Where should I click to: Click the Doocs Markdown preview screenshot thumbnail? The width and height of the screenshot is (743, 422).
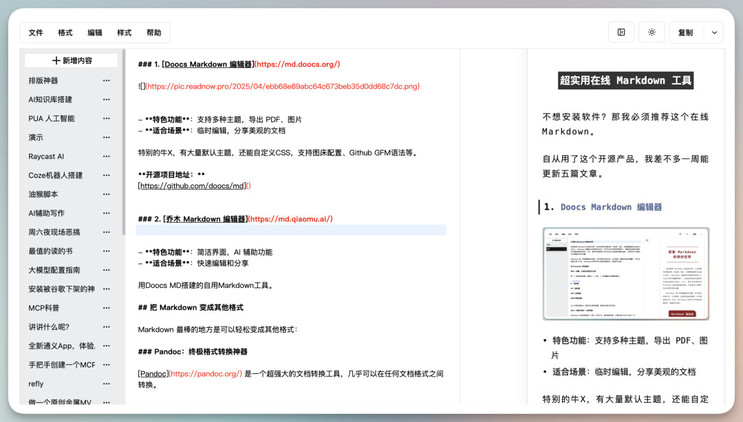[x=625, y=273]
